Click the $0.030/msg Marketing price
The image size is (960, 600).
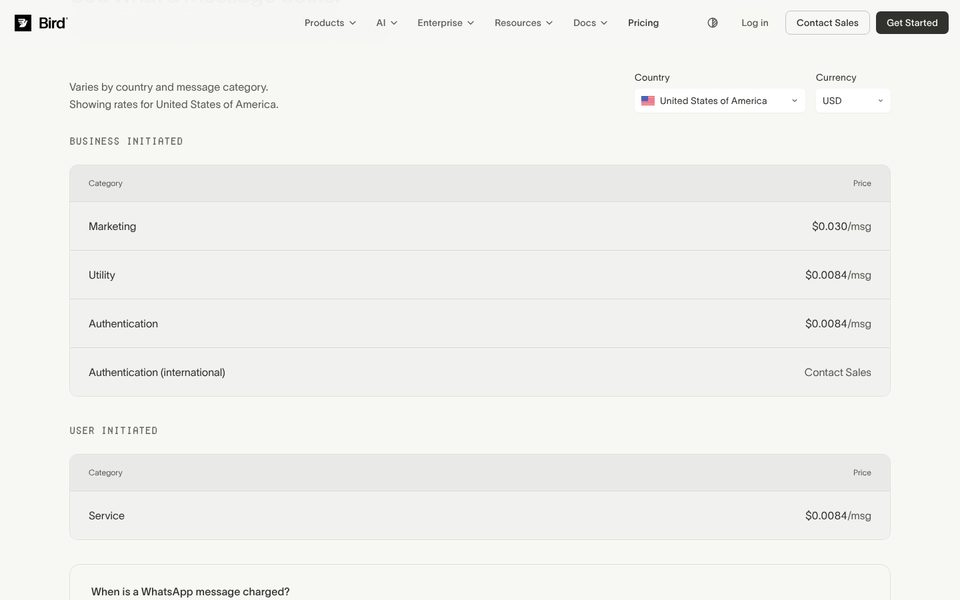tap(841, 227)
